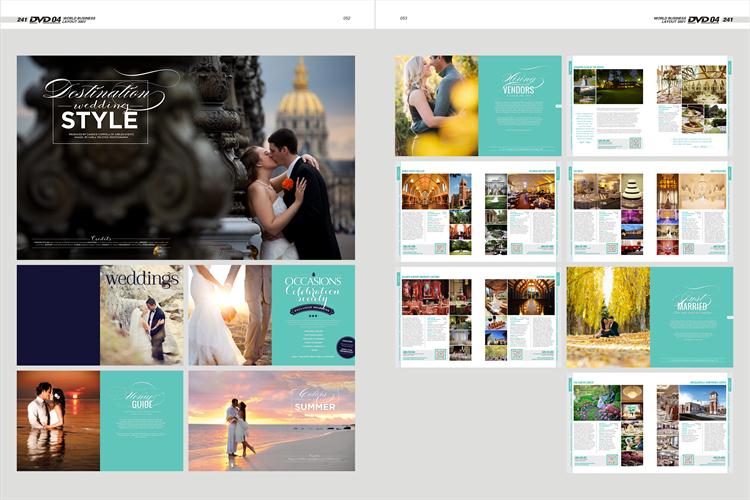Select the Weddings cover with the couple
The width and height of the screenshot is (750, 500).
(142, 314)
